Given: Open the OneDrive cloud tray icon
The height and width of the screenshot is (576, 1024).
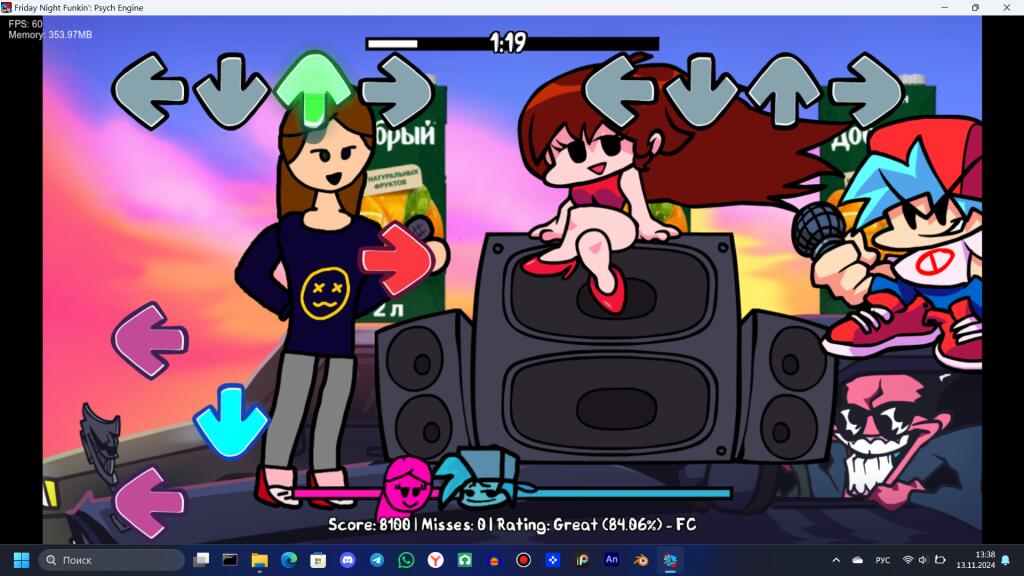Looking at the screenshot, I should point(857,560).
